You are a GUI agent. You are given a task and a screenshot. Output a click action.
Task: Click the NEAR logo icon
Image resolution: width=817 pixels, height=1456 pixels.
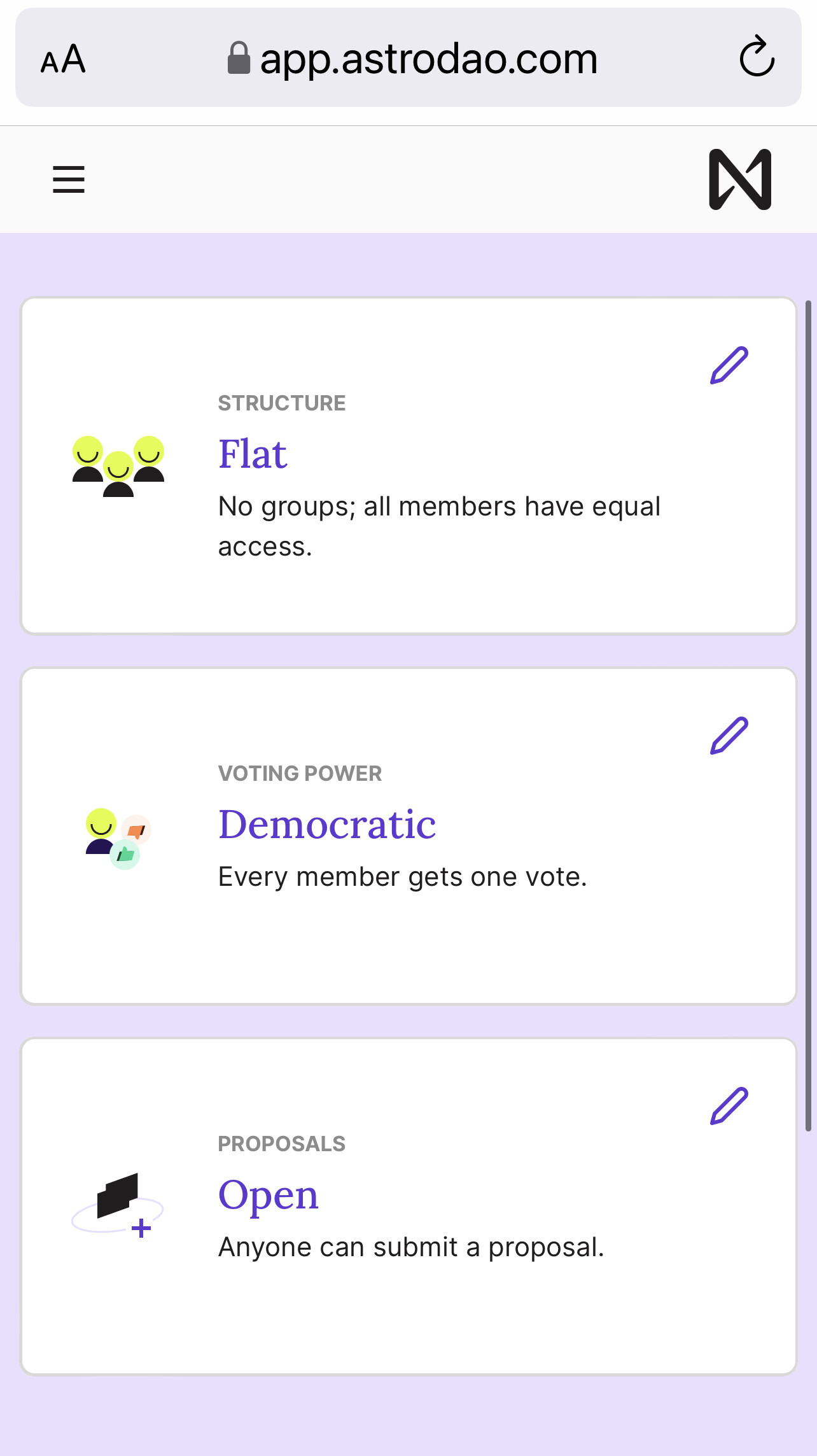[x=740, y=179]
